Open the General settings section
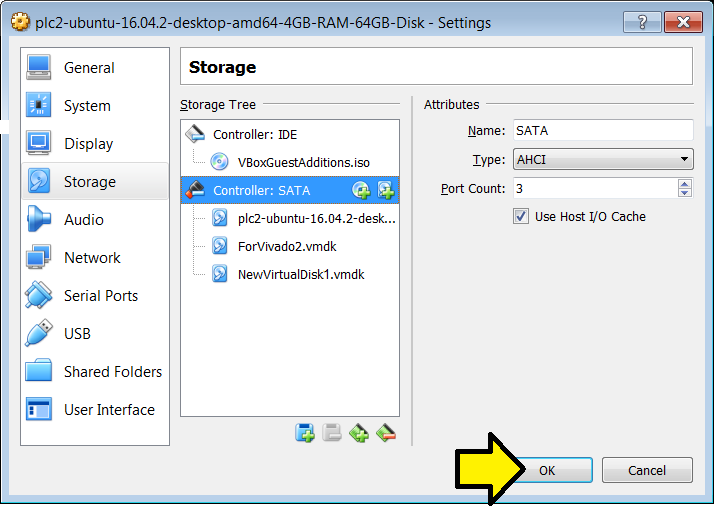The height and width of the screenshot is (527, 714). tap(89, 68)
